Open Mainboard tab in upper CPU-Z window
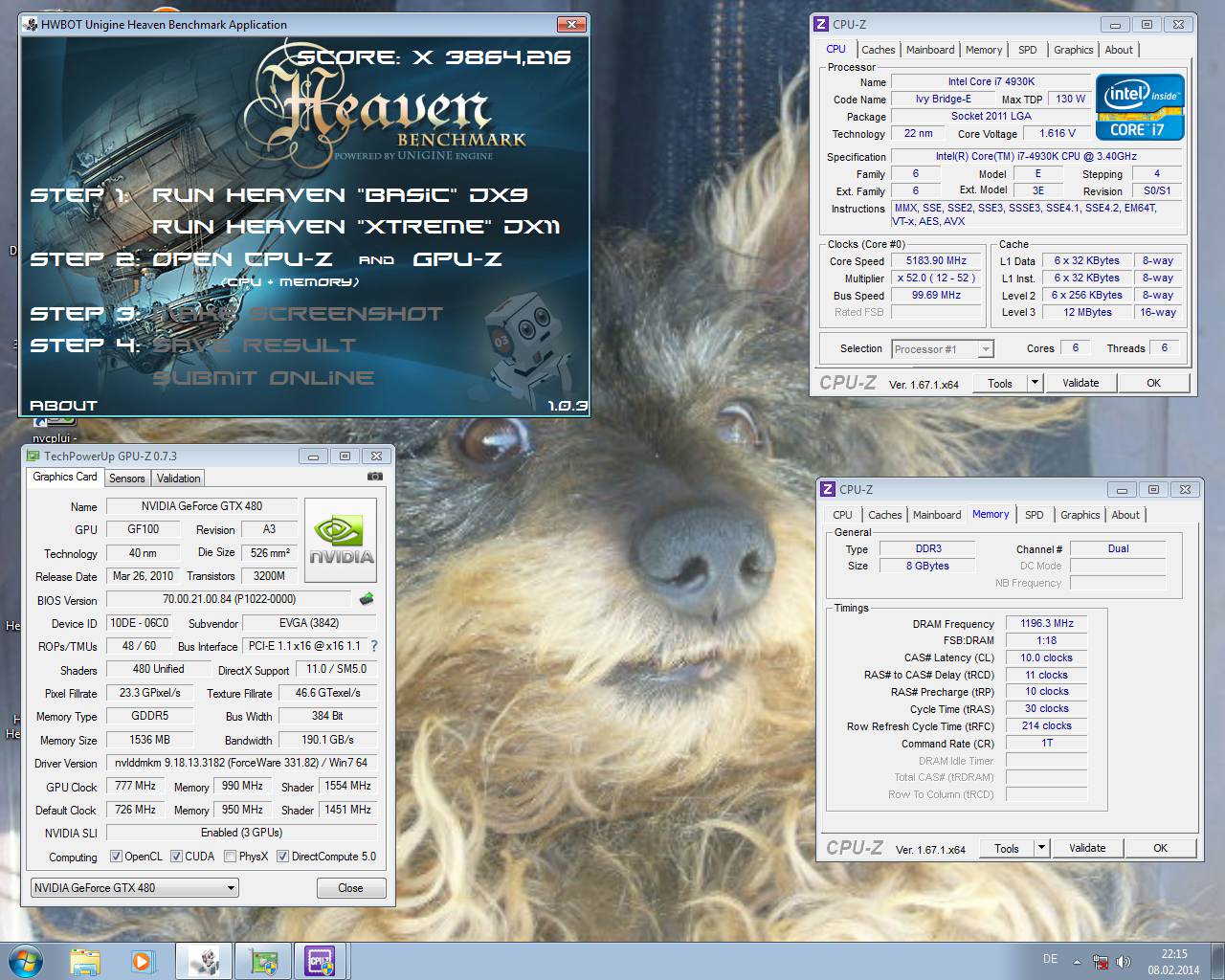This screenshot has height=980, width=1225. 930,50
